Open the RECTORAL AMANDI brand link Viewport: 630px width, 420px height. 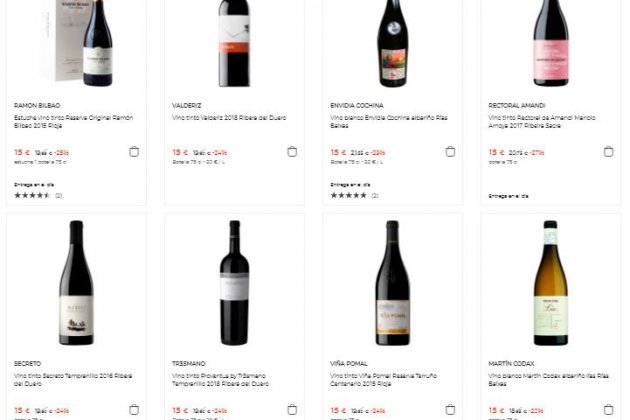pyautogui.click(x=514, y=105)
